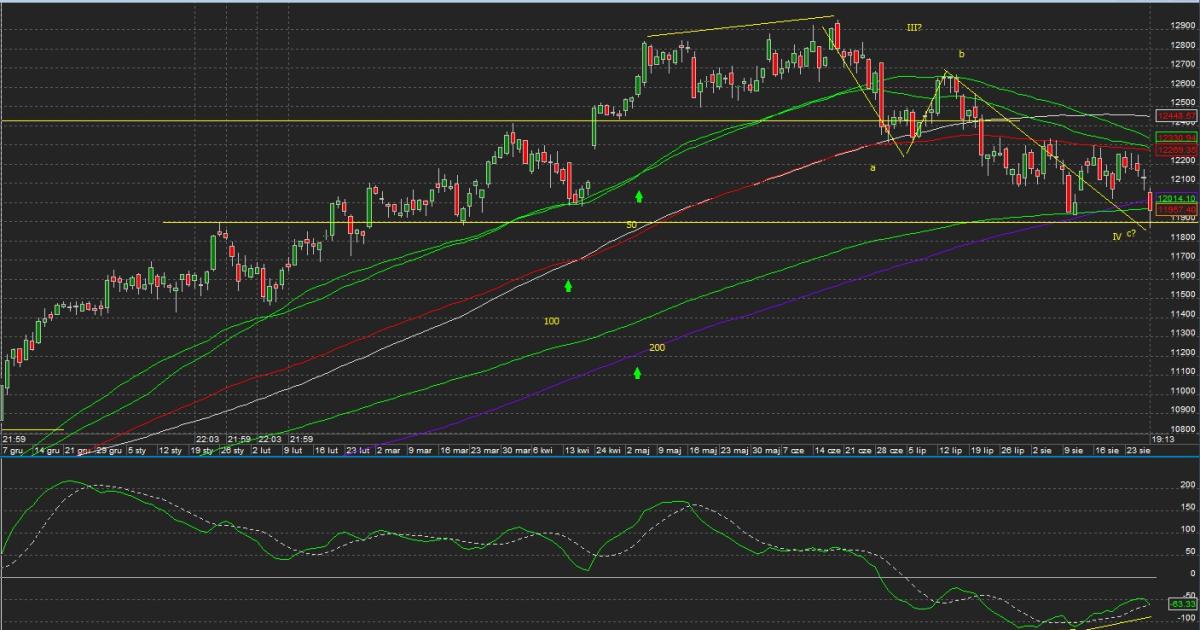Click the 11957 red price tag
This screenshot has height=630, width=1200.
pyautogui.click(x=1177, y=210)
